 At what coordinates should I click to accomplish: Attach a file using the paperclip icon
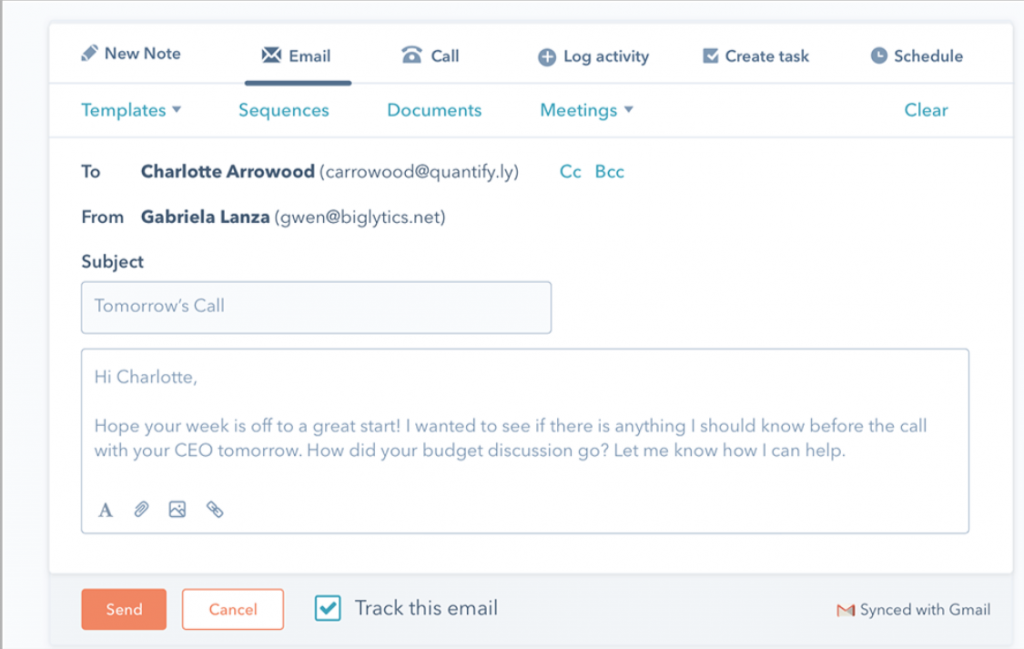click(140, 509)
